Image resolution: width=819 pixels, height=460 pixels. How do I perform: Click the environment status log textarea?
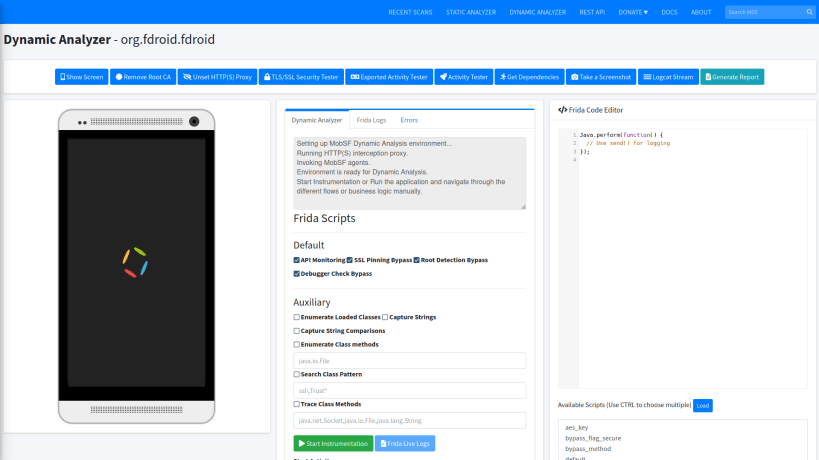(410, 173)
